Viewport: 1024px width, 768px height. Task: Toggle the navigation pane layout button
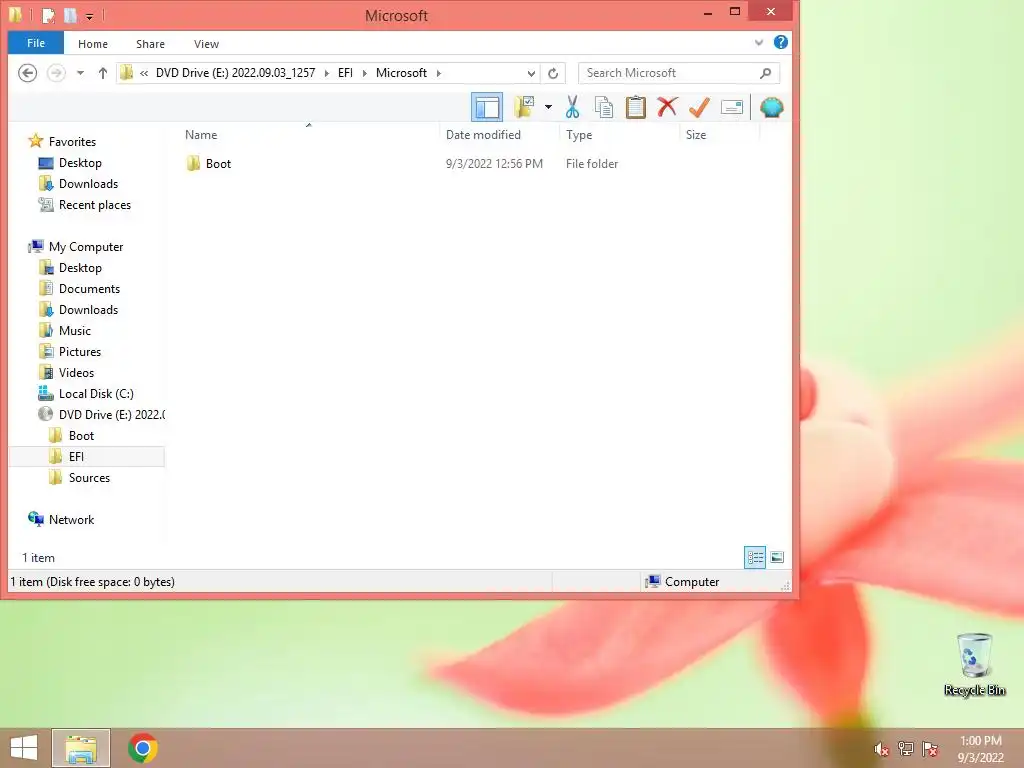[x=487, y=107]
